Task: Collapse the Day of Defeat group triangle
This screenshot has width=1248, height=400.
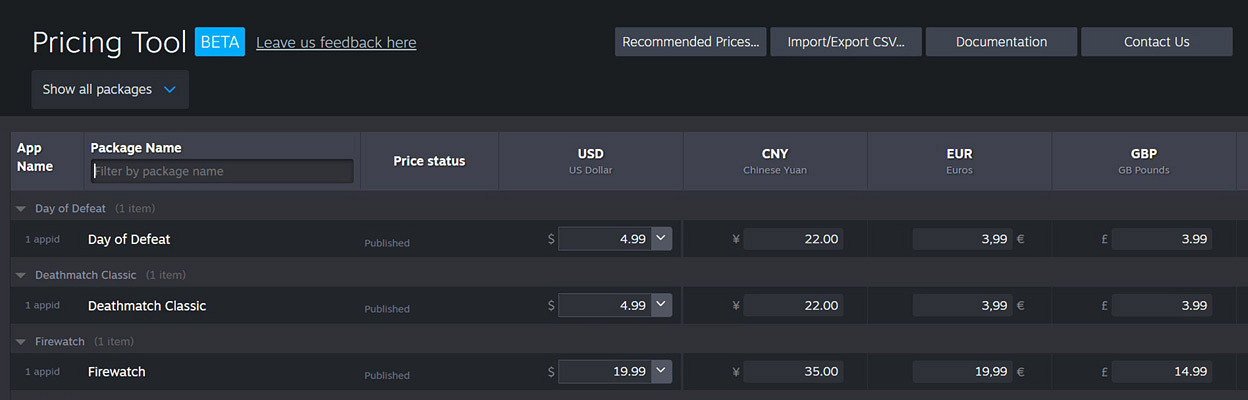Action: 21,209
